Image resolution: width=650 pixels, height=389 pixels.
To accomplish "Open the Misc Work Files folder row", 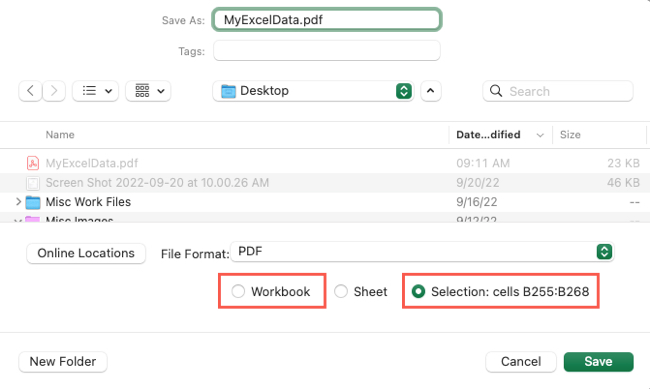I will point(325,202).
